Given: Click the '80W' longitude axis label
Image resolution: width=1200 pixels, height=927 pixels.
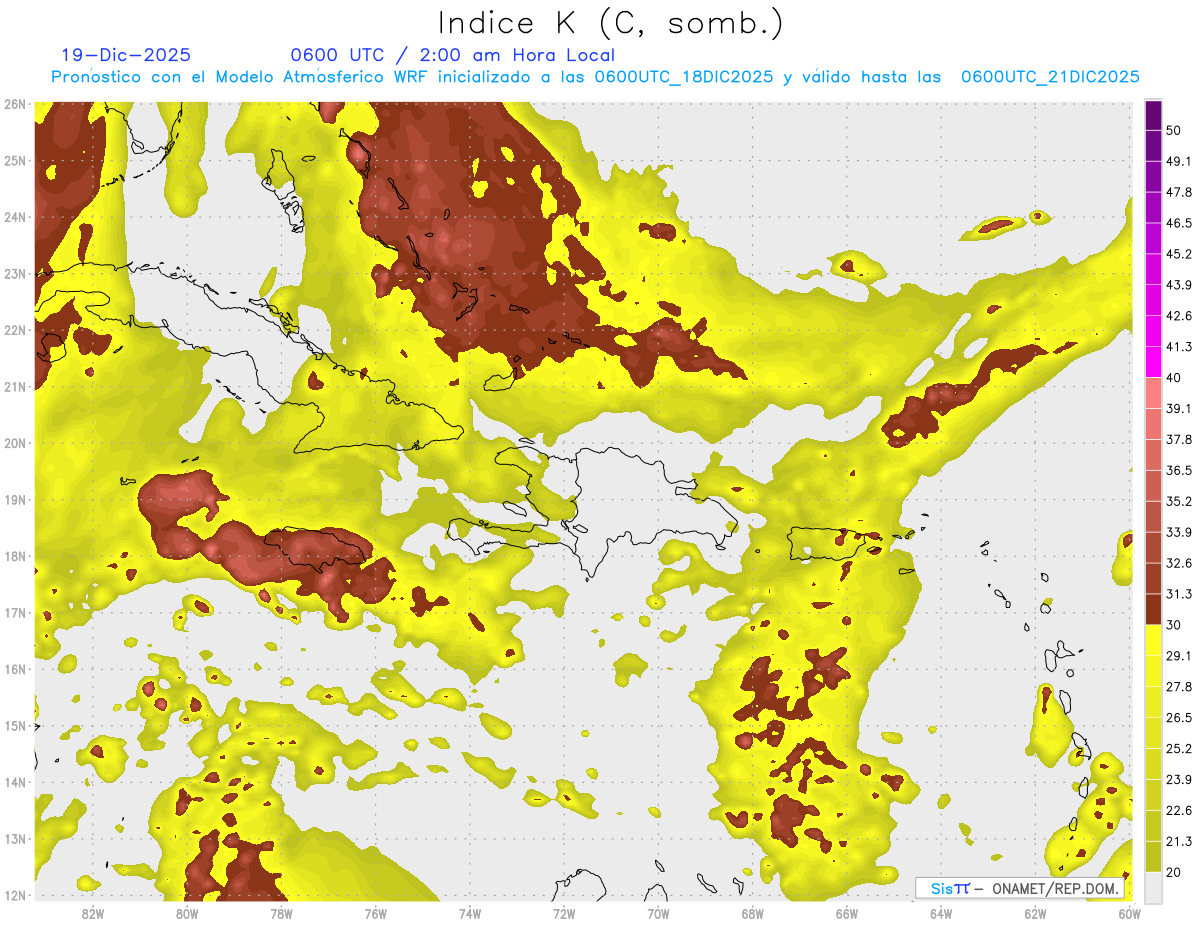Looking at the screenshot, I should [x=187, y=913].
